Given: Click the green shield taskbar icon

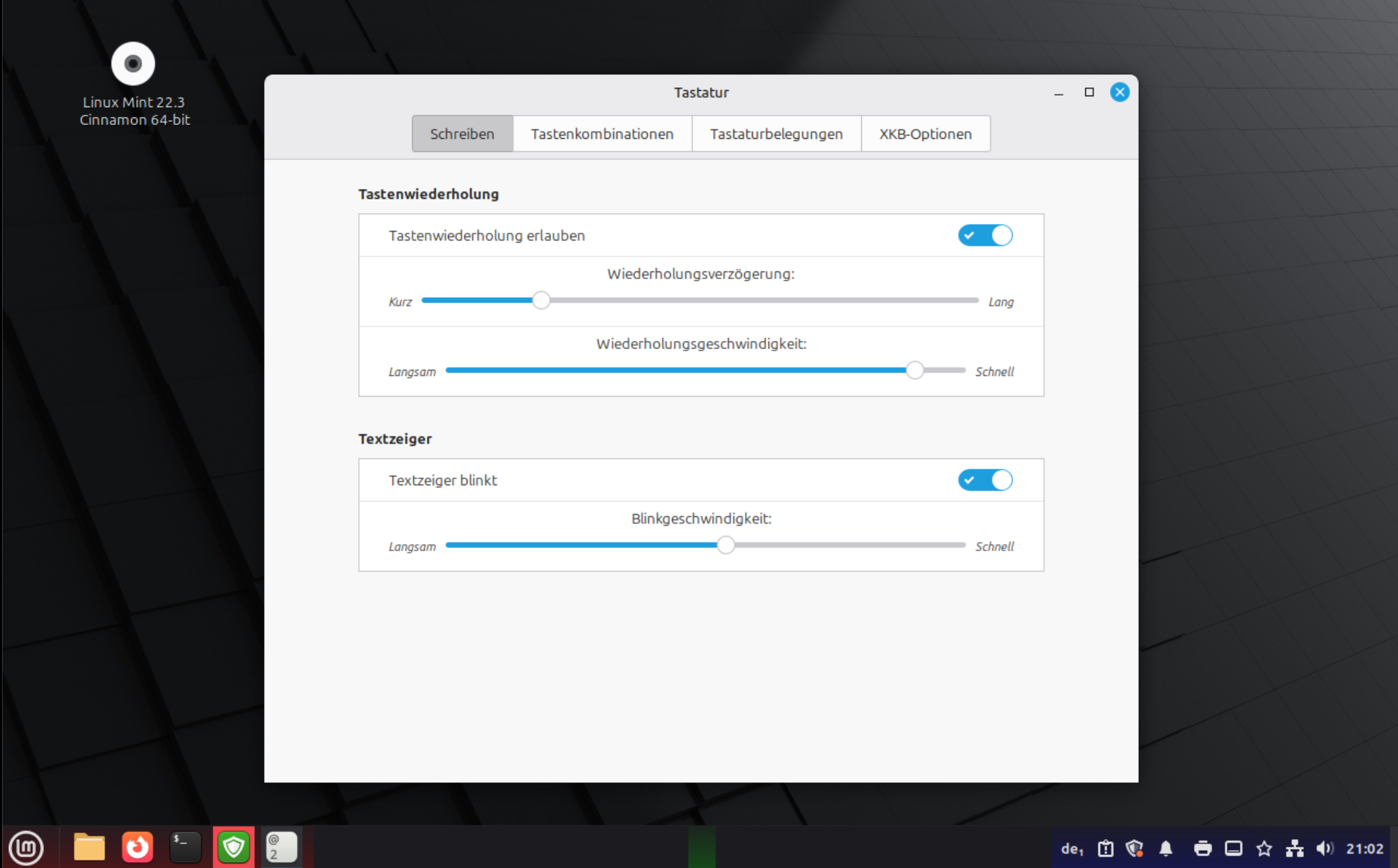Looking at the screenshot, I should pos(234,847).
